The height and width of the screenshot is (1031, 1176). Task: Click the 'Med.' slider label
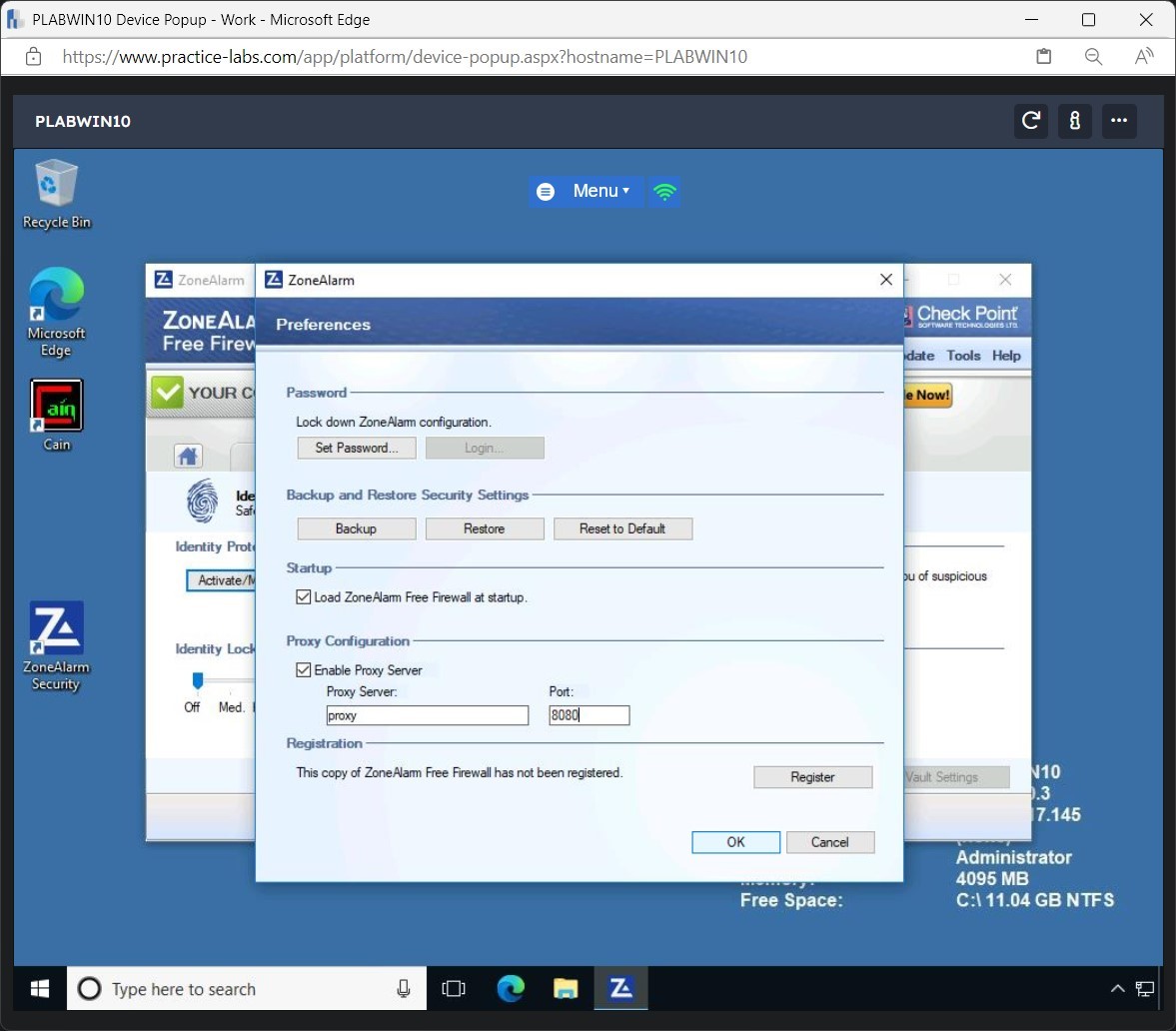231,707
